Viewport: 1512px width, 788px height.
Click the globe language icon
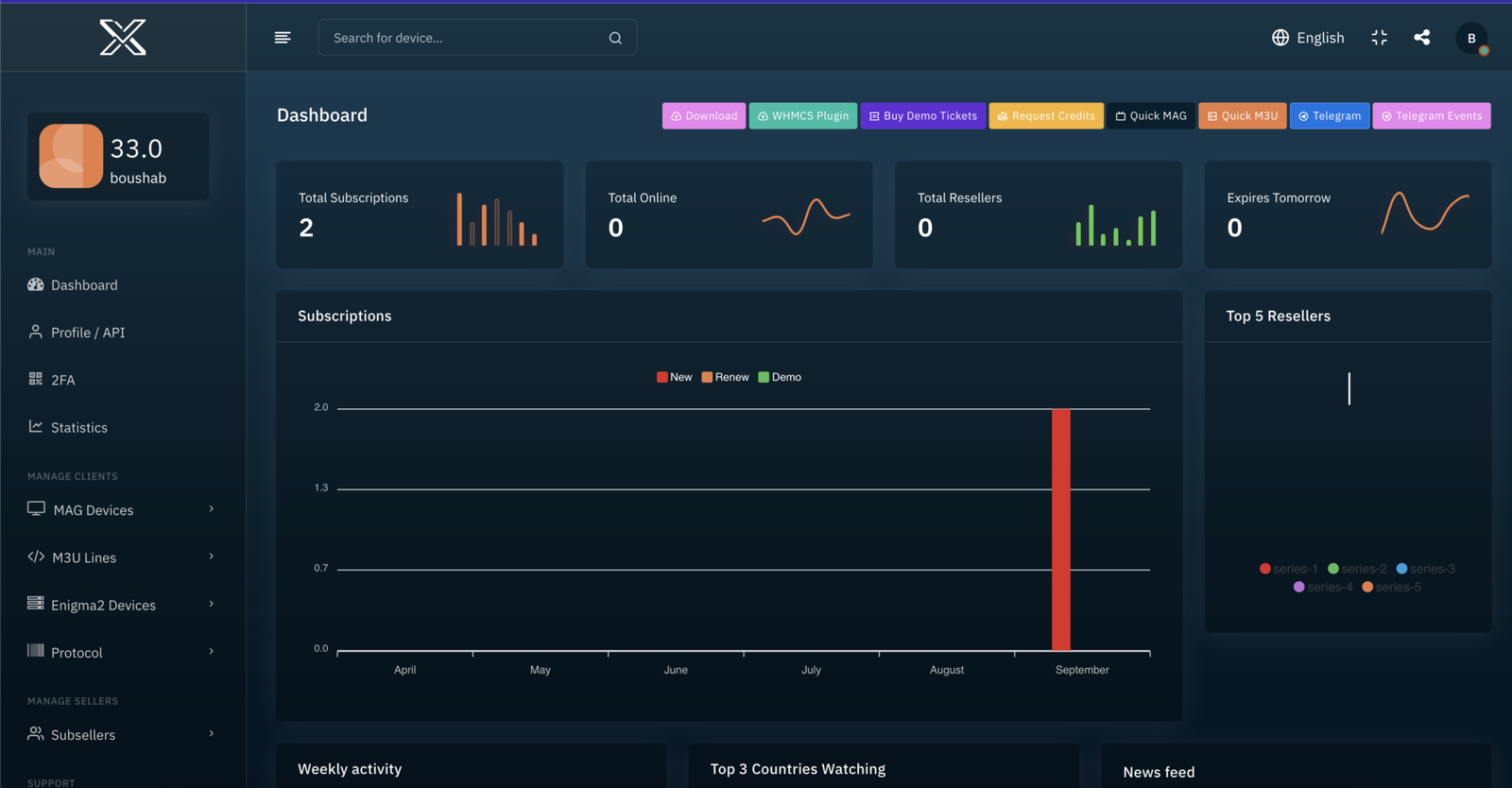pyautogui.click(x=1280, y=38)
